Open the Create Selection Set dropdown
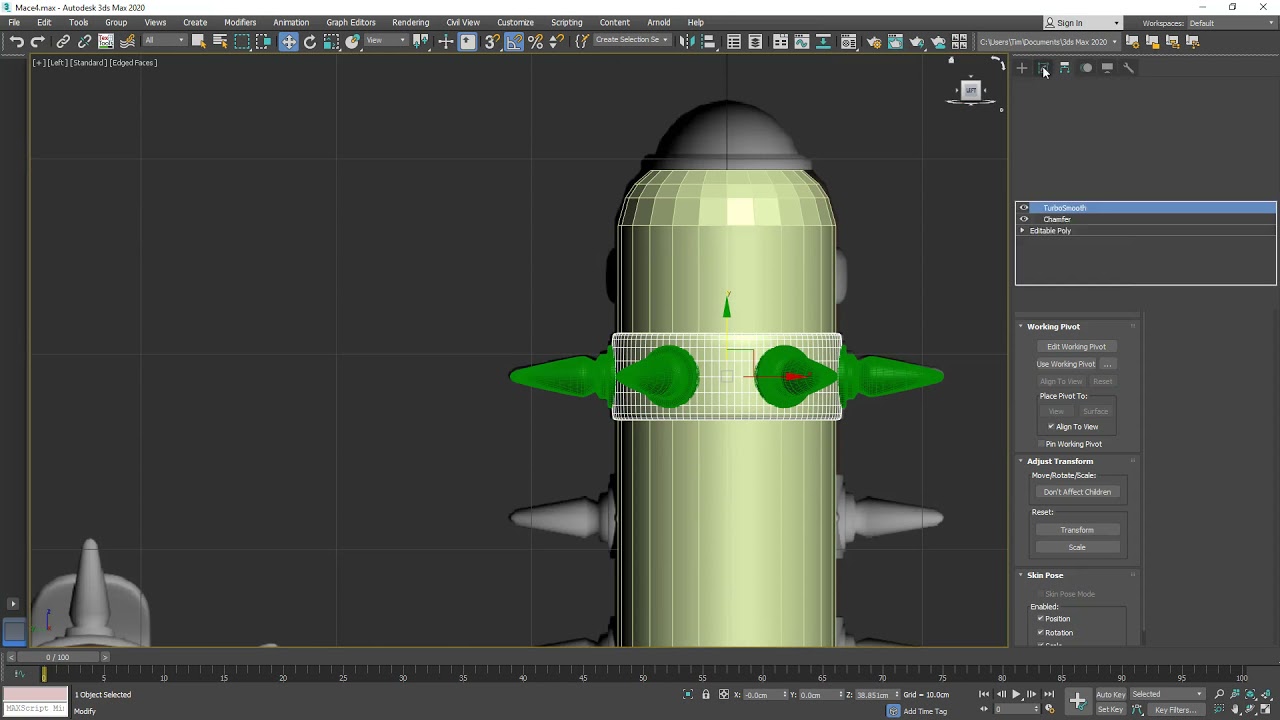The width and height of the screenshot is (1280, 720). (631, 41)
